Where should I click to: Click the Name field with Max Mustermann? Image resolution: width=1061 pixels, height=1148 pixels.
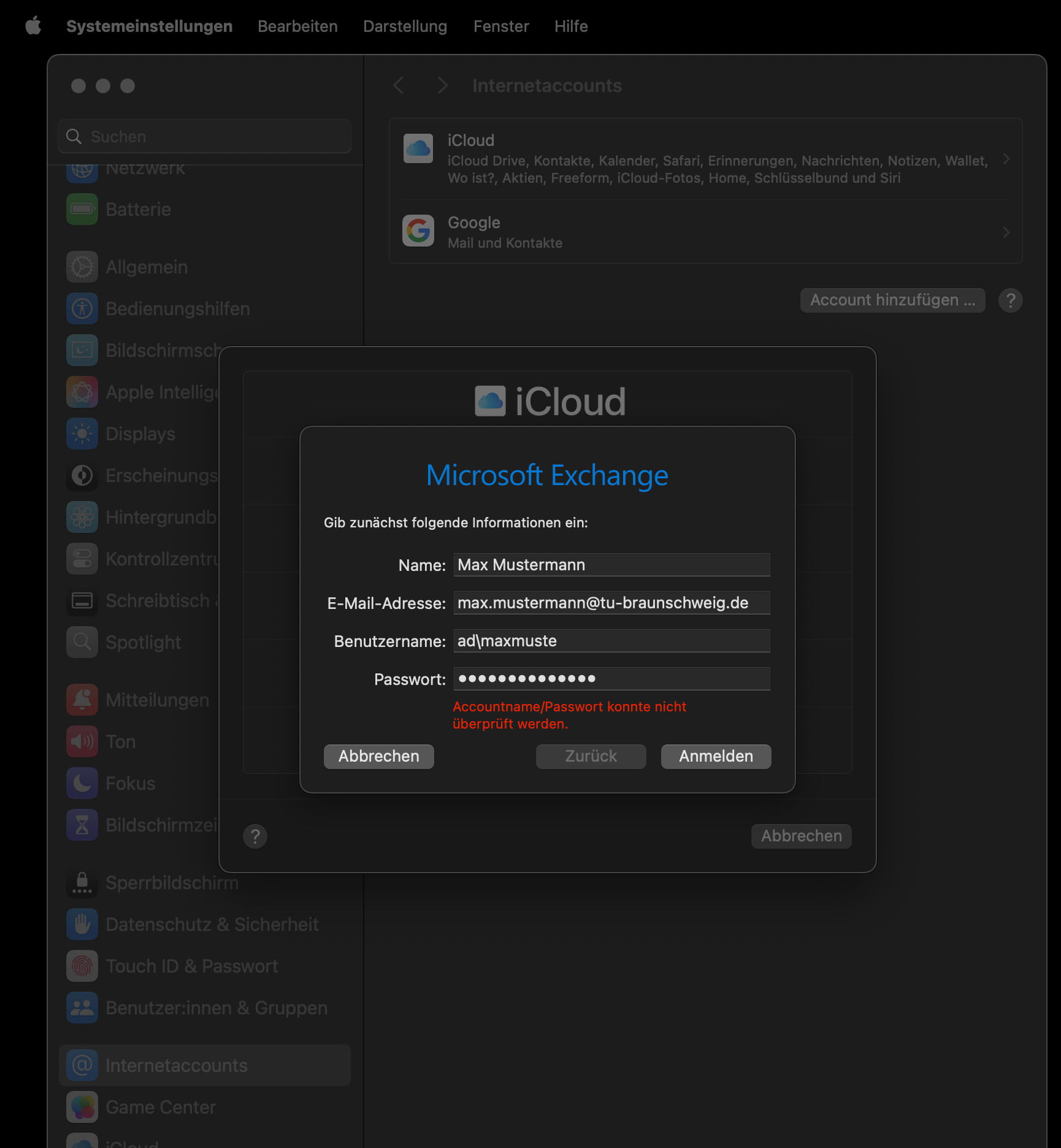click(611, 565)
